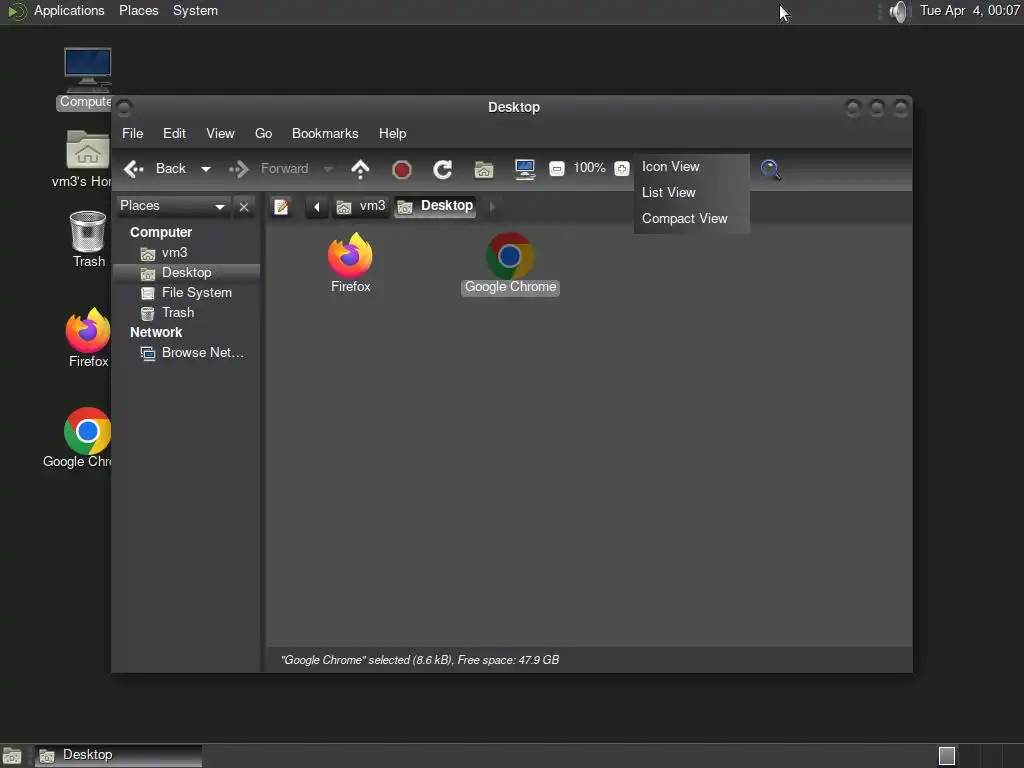Click the Firefox desktop icon
Screen dimensions: 1024x768
point(88,338)
